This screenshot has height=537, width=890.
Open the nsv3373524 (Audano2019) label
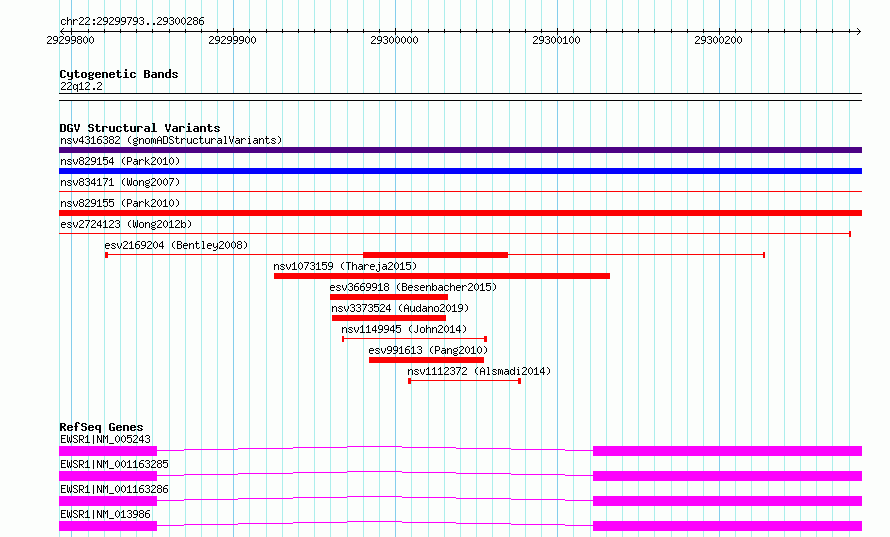point(400,308)
